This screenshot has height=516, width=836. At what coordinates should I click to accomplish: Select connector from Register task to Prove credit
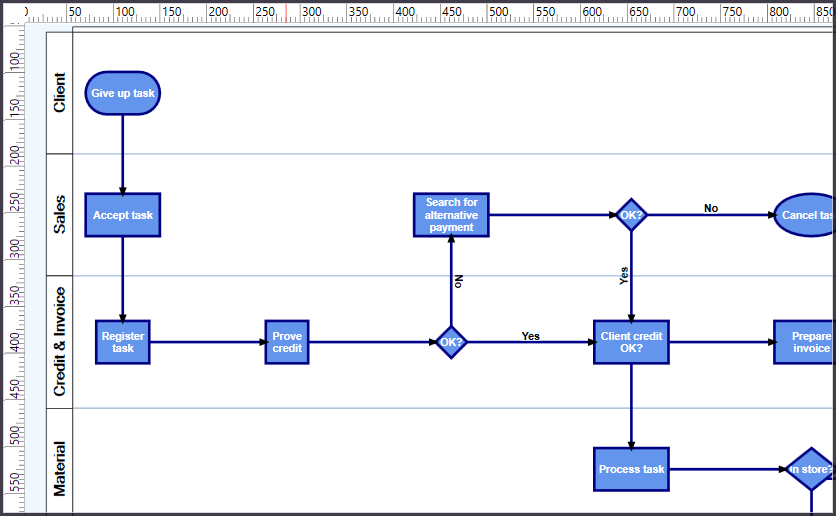pyautogui.click(x=208, y=342)
